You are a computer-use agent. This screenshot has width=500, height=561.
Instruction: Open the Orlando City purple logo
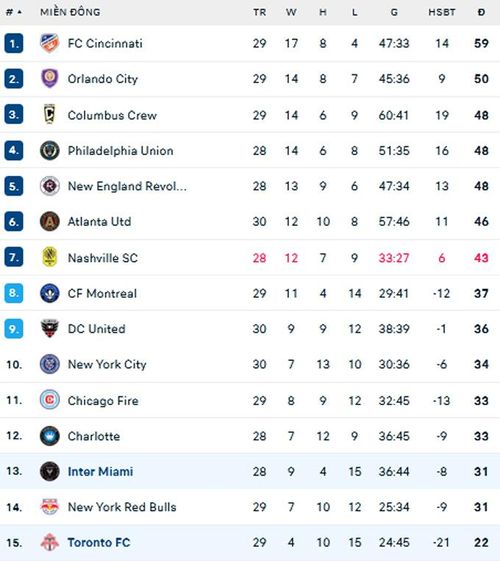coord(49,79)
